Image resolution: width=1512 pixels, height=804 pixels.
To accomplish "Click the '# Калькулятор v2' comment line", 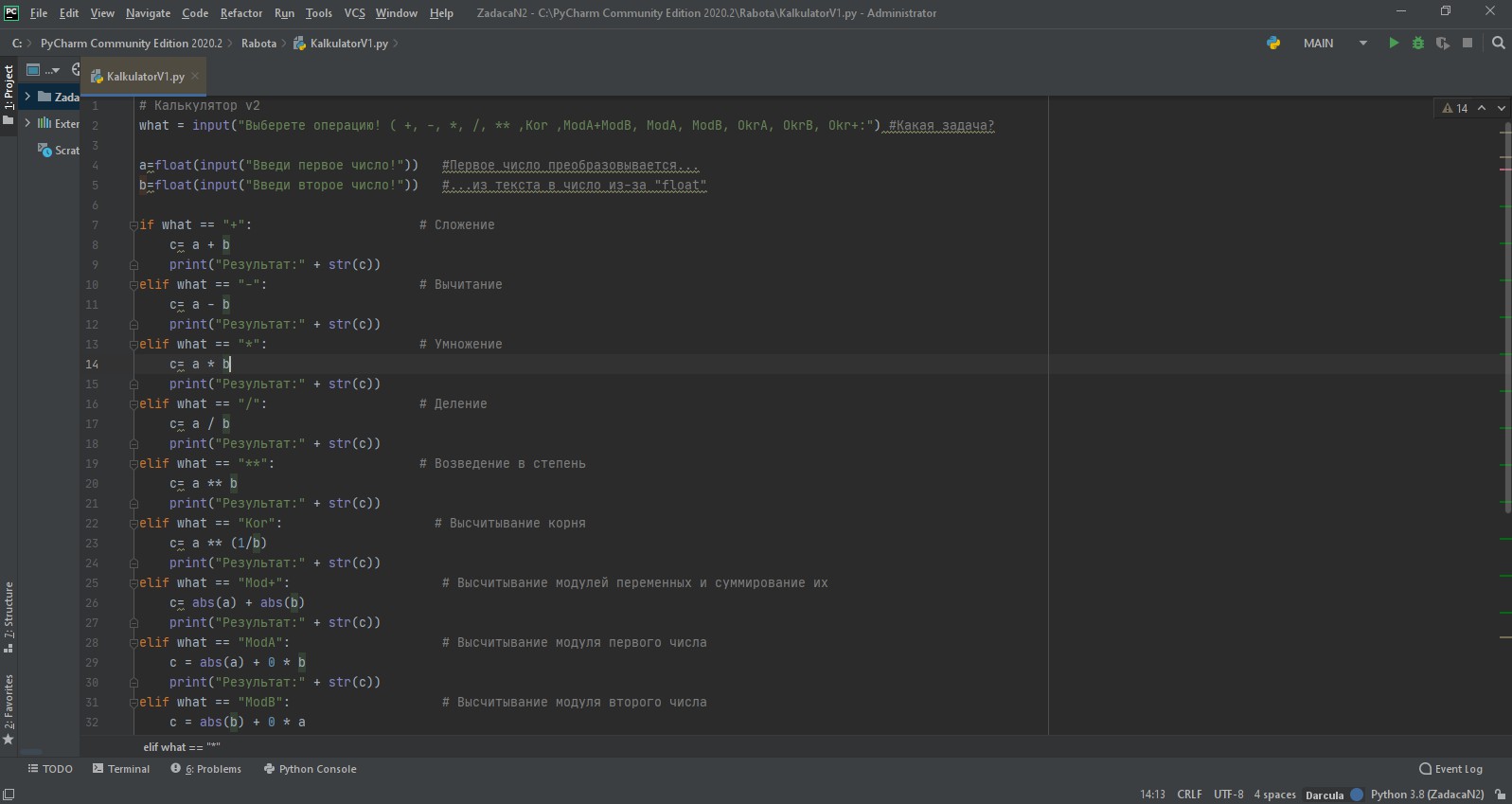I will coord(199,106).
